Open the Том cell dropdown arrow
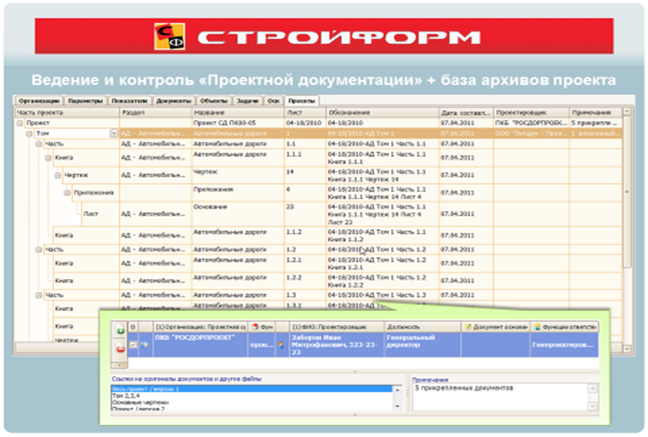This screenshot has height=437, width=648. point(113,134)
